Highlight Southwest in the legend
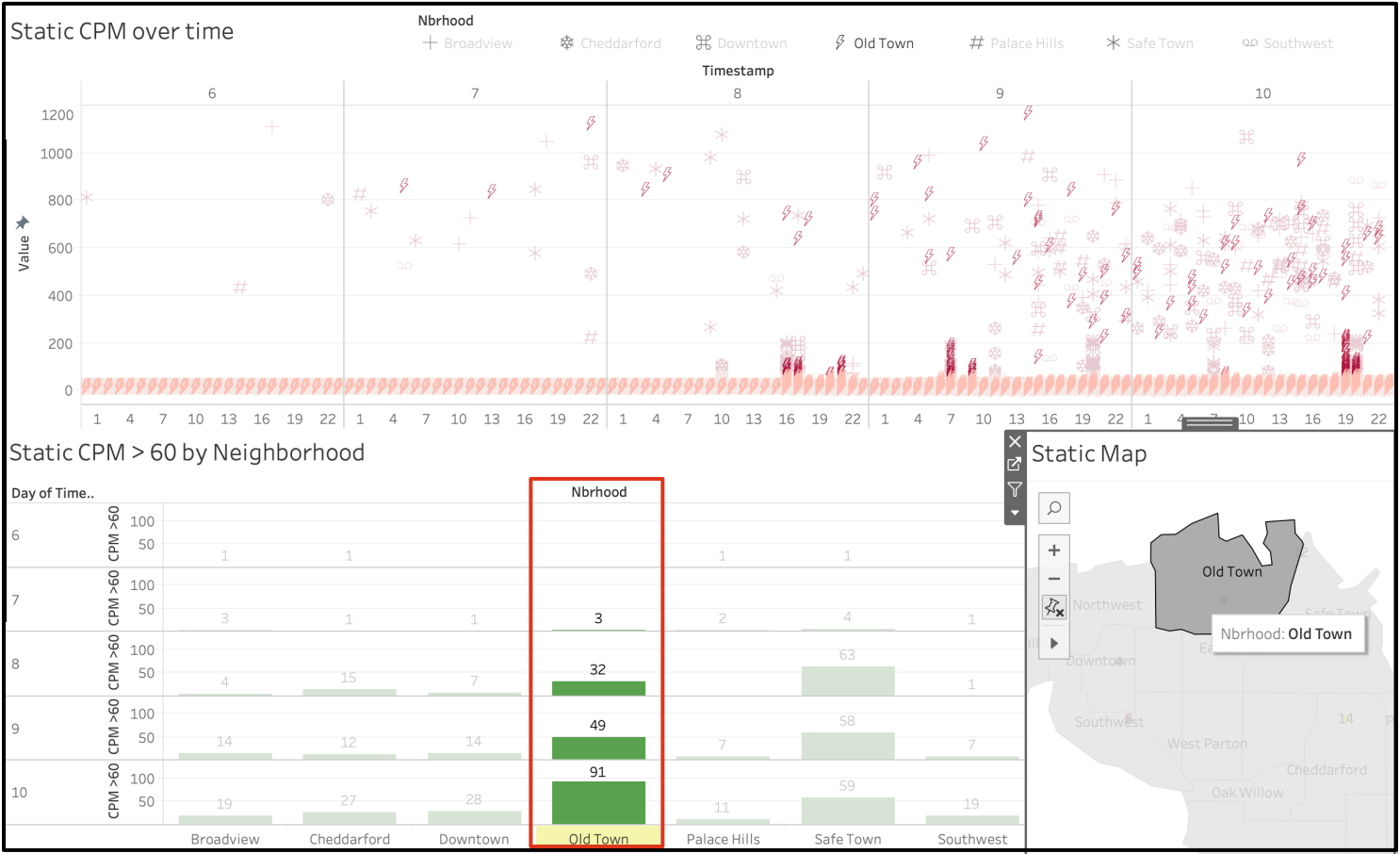Image resolution: width=1400 pixels, height=854 pixels. coord(1288,43)
